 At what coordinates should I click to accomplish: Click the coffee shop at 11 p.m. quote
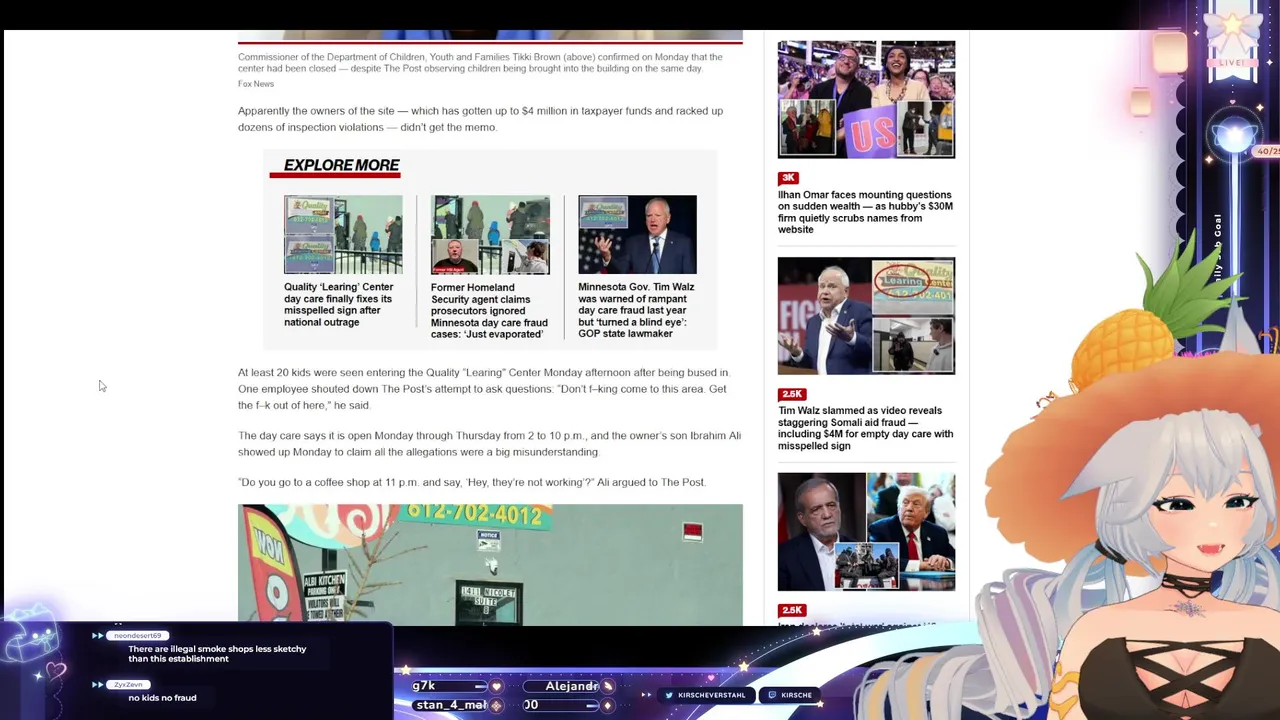[472, 482]
